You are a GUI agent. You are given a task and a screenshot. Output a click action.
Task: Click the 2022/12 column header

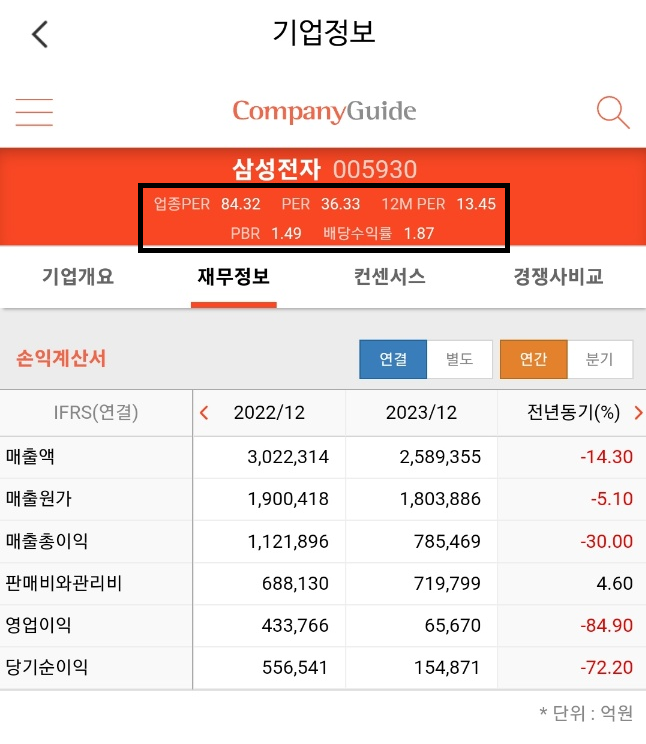pos(269,413)
